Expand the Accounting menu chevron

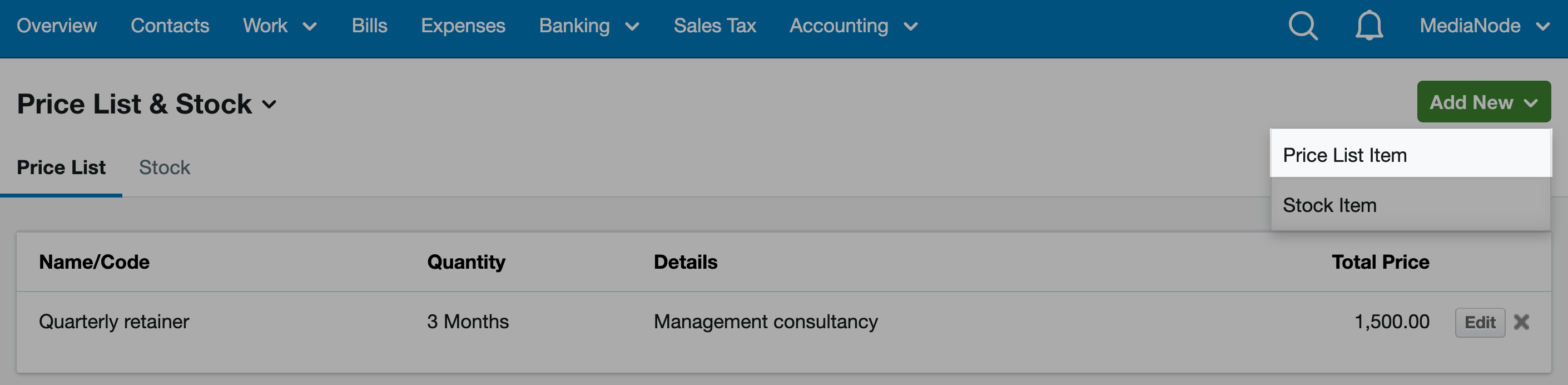click(x=911, y=27)
